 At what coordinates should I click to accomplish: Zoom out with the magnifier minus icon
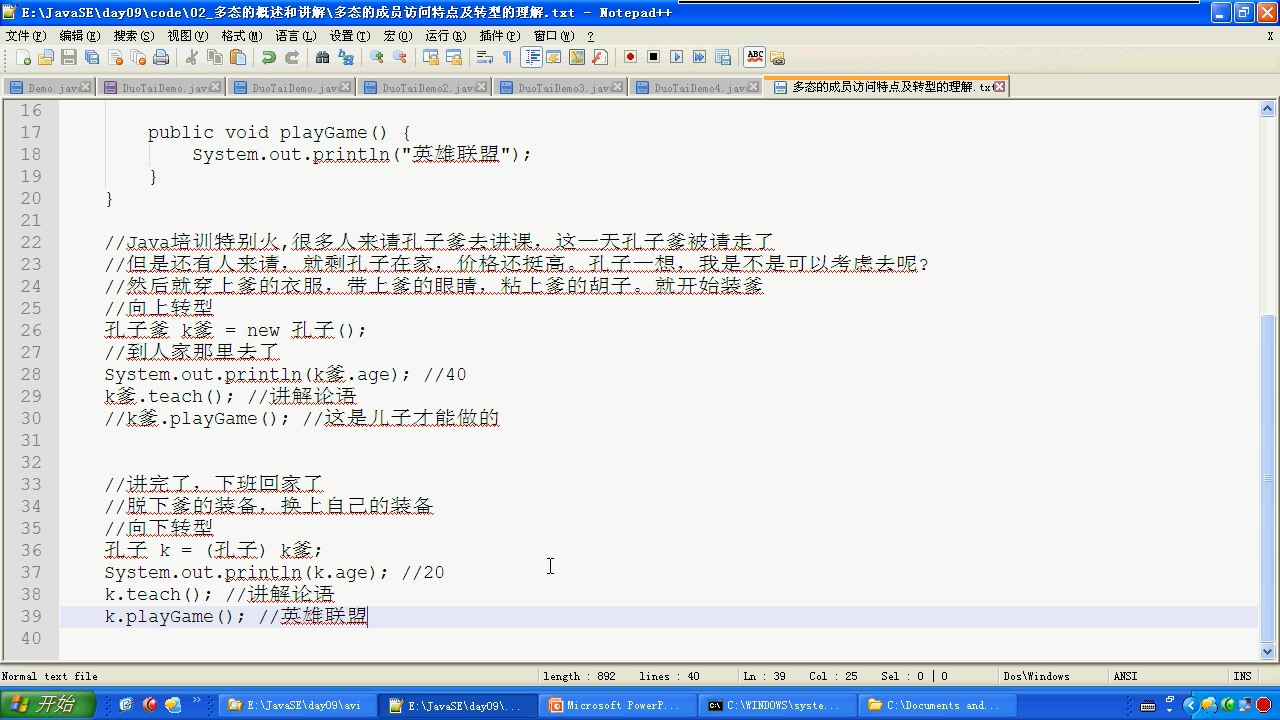click(400, 57)
